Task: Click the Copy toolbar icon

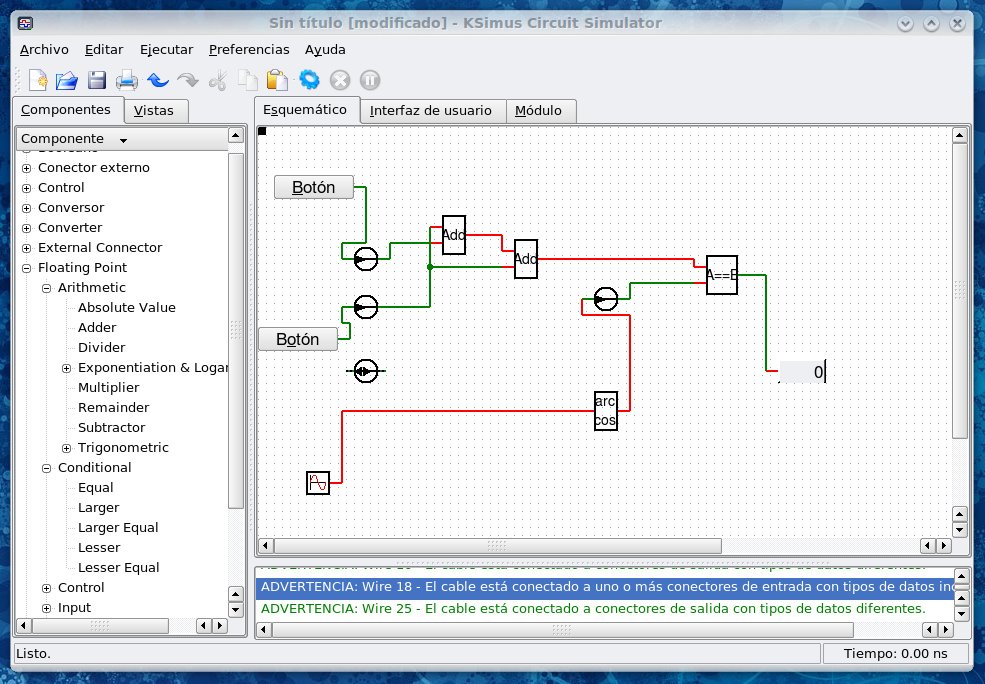Action: tap(248, 80)
